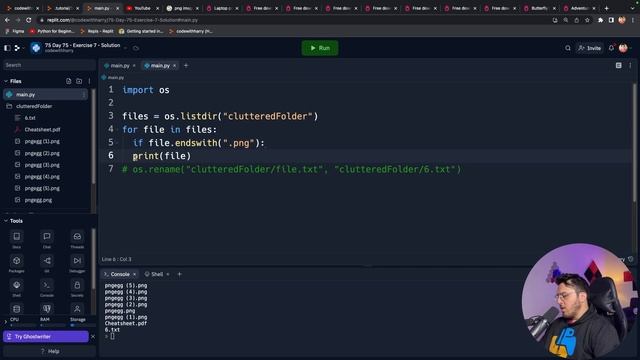Create a new file icon
This screenshot has height=360, width=640.
69,81
